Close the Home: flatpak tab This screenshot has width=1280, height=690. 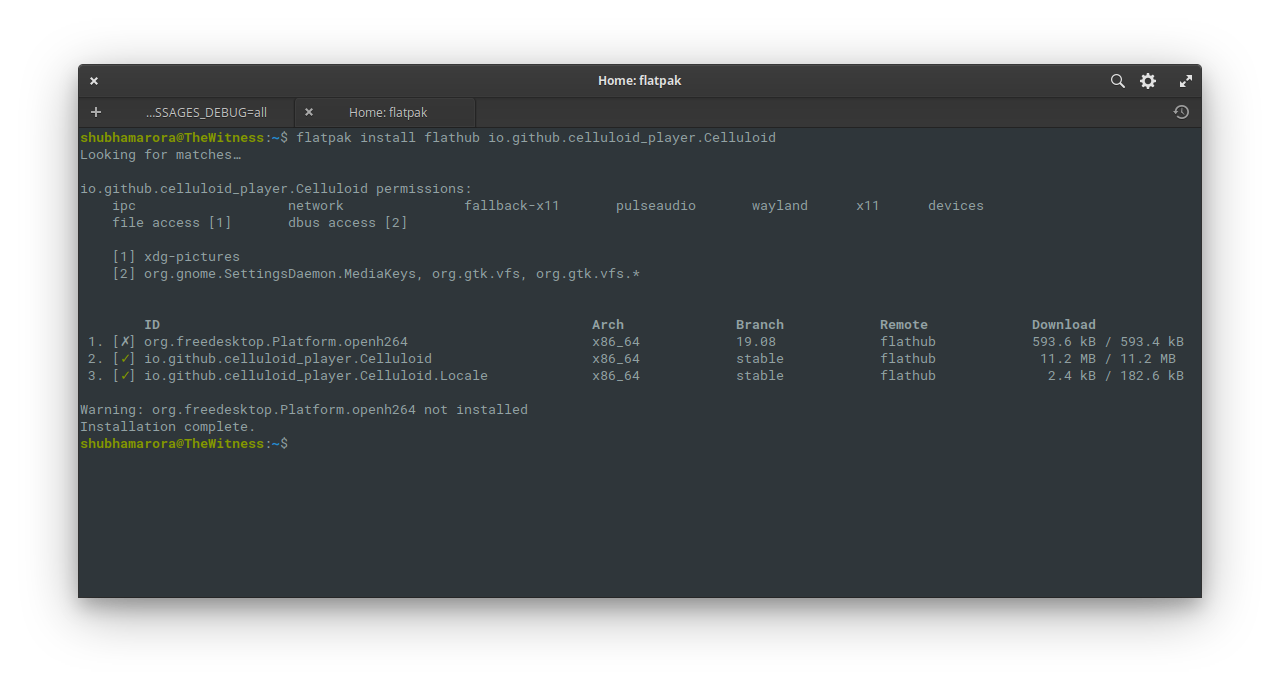coord(308,112)
